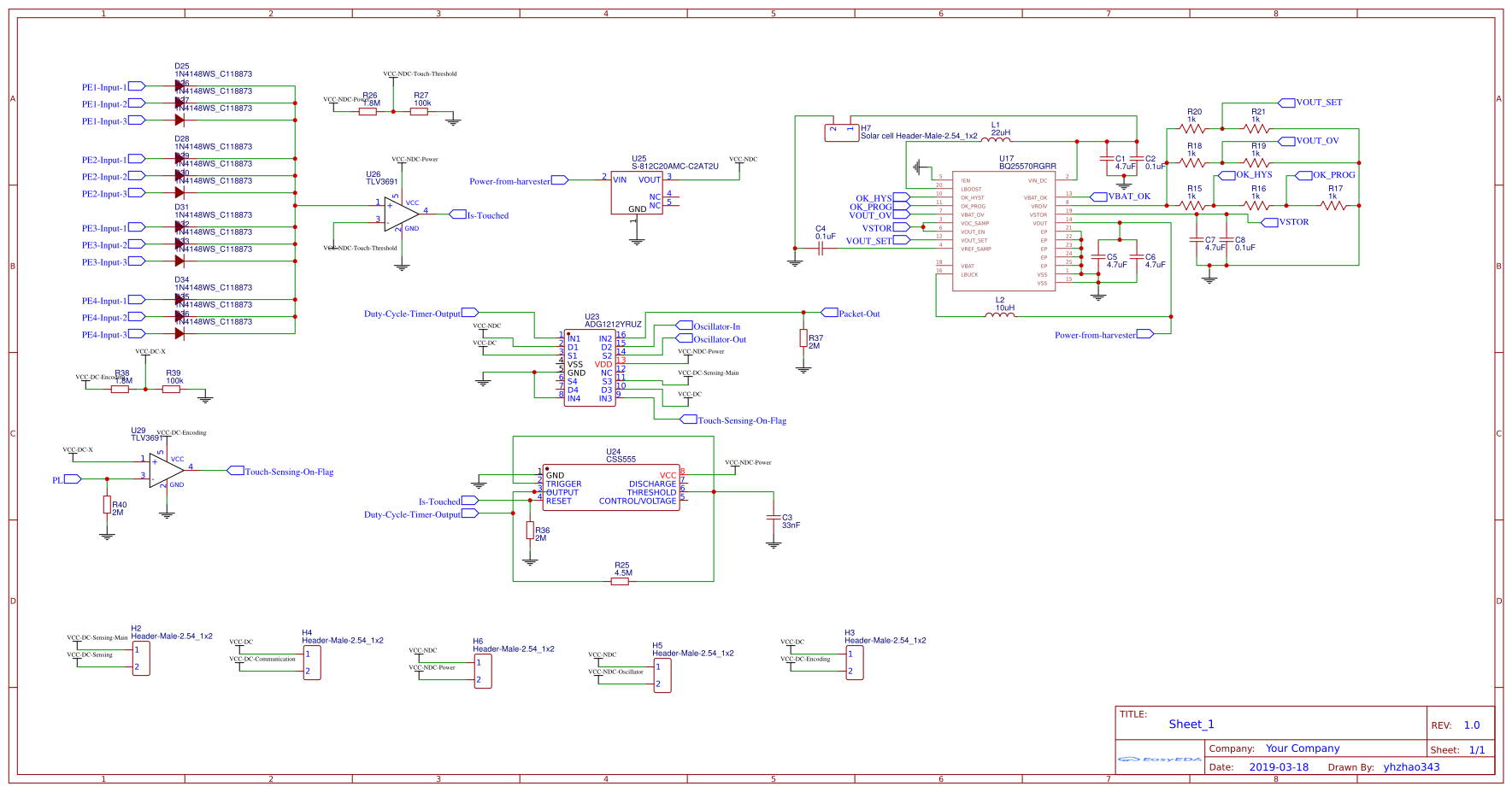Click the Date field showing 2019-03-18
This screenshot has height=792, width=1512.
pos(1279,766)
